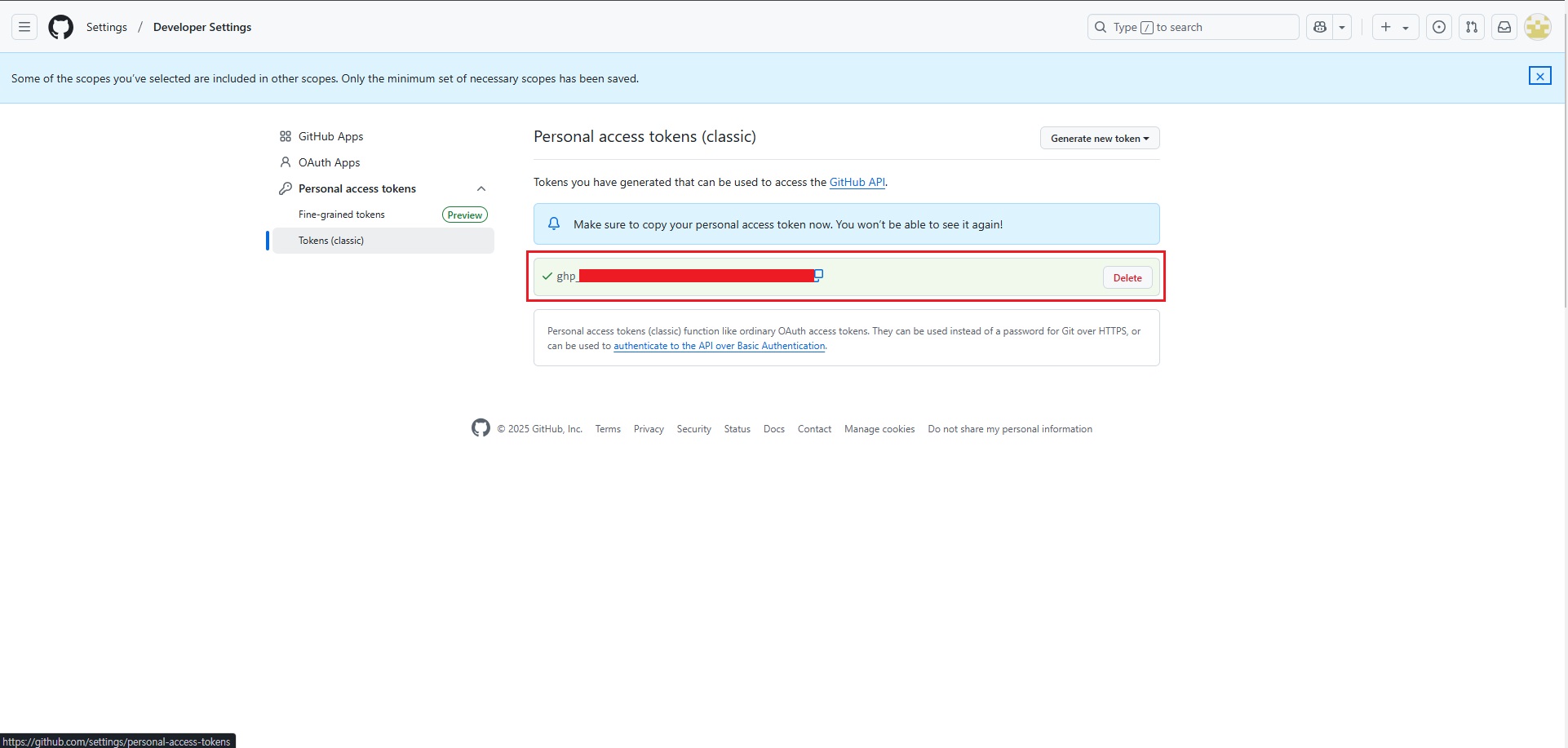Expand the Copilot dropdown arrow
The image size is (1568, 748).
pyautogui.click(x=1342, y=27)
